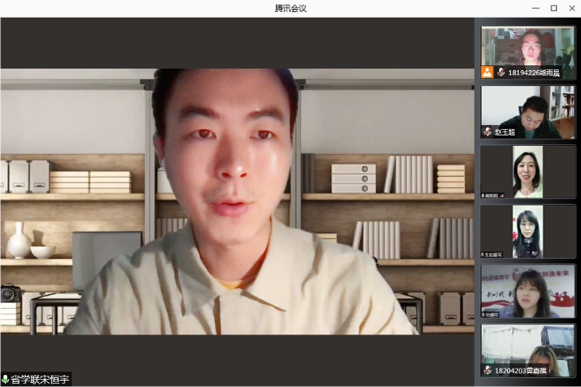This screenshot has width=581, height=387.
Task: Click the main speaker video area
Action: (x=237, y=201)
